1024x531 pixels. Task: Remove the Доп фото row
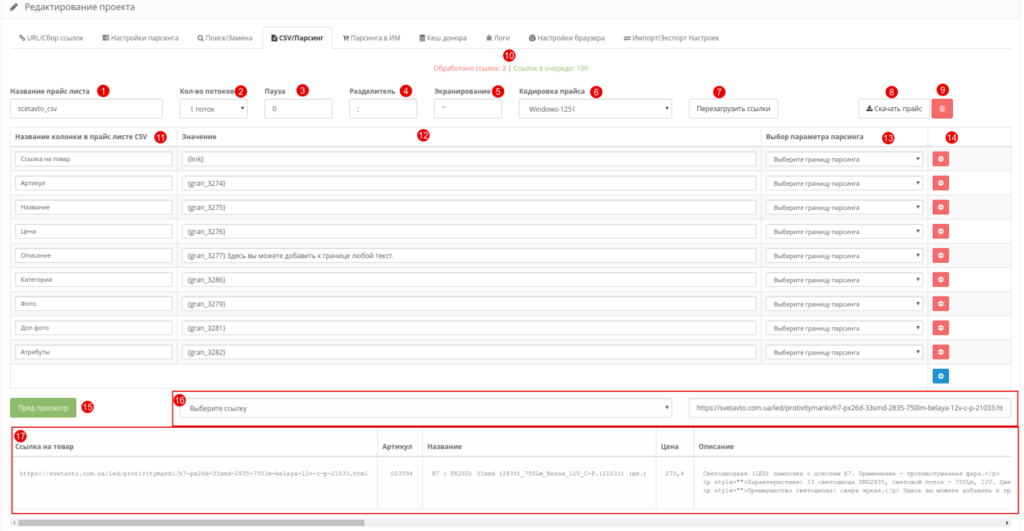pyautogui.click(x=940, y=328)
